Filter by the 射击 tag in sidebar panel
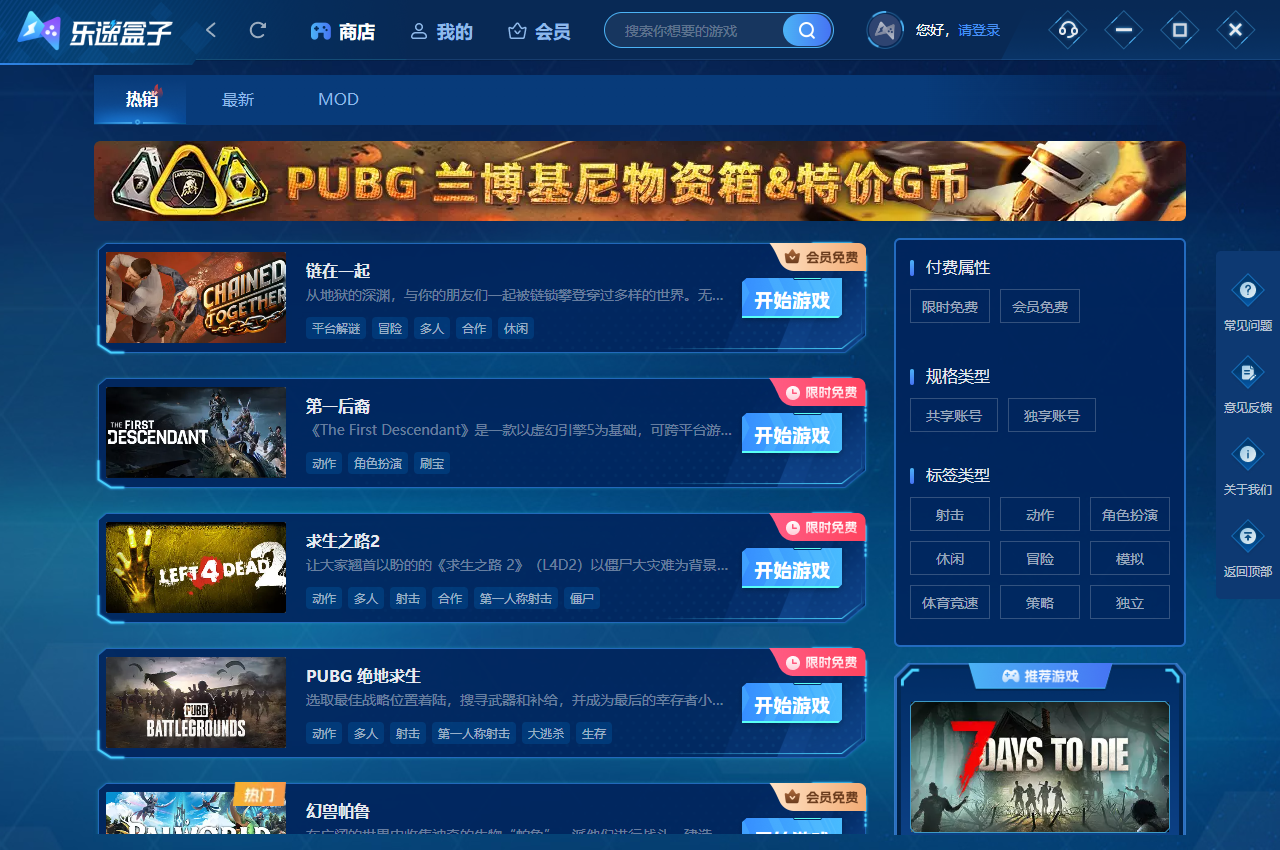This screenshot has height=850, width=1280. click(950, 515)
